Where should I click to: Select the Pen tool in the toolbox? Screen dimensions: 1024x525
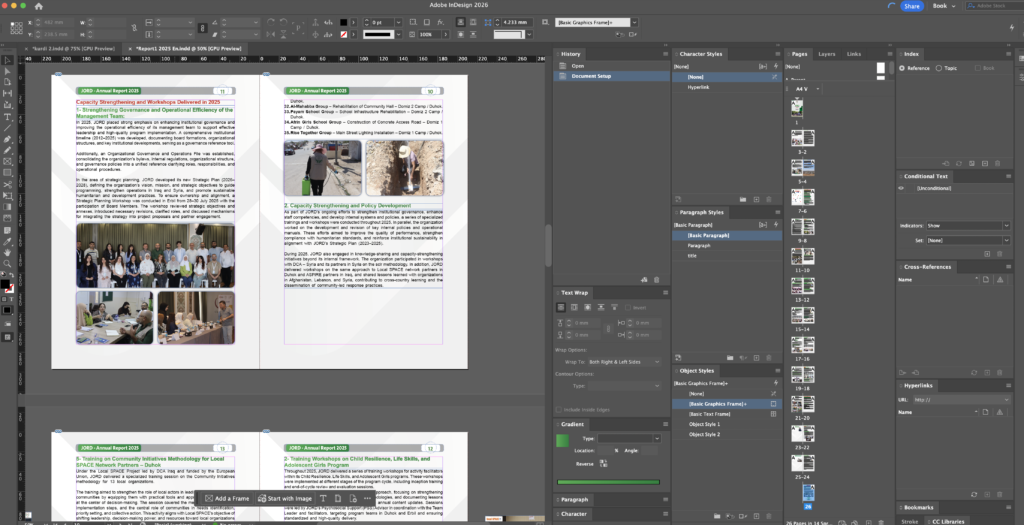(x=7, y=138)
